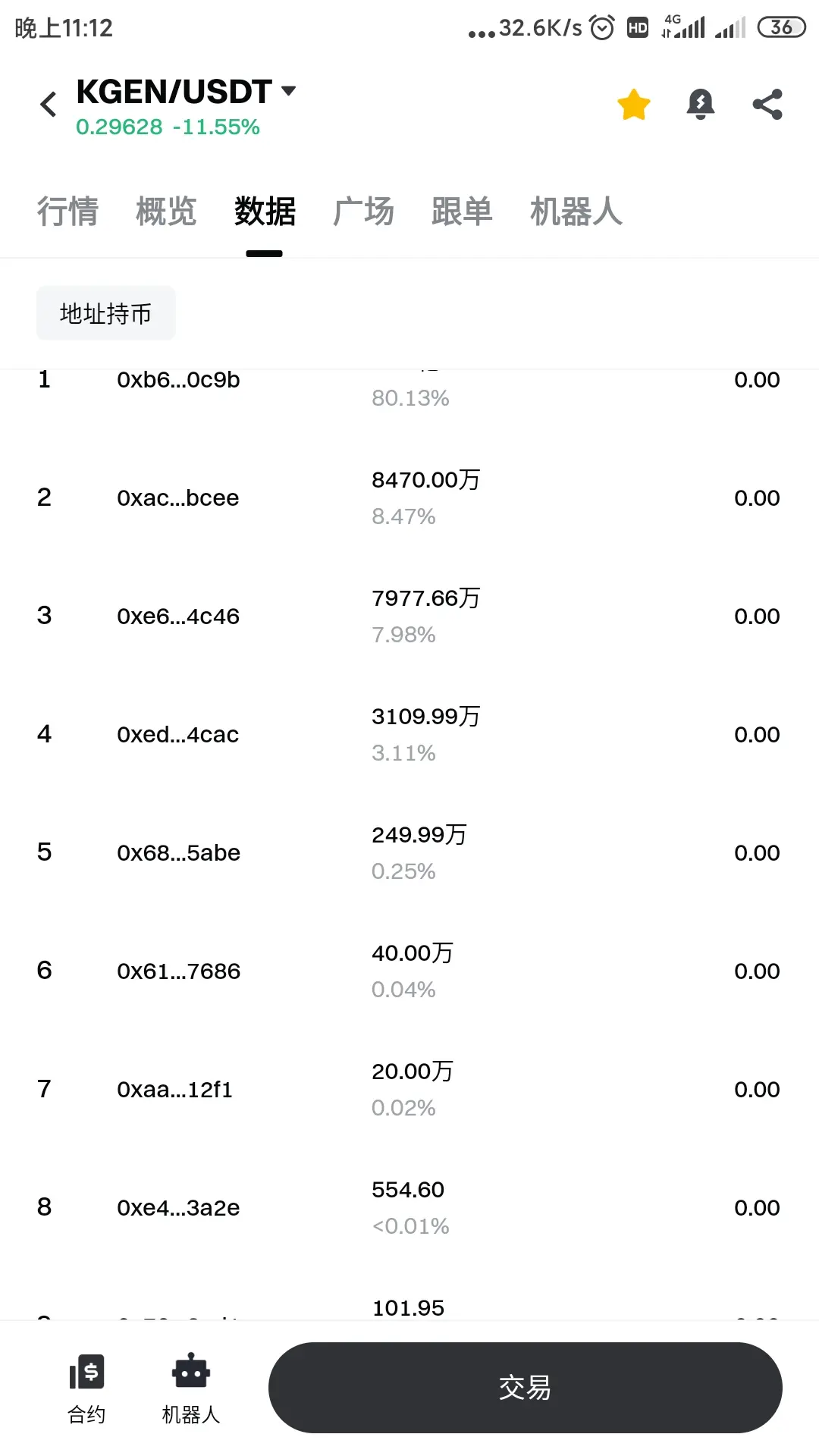Open the 广场 tab
The height and width of the screenshot is (1456, 819).
pyautogui.click(x=363, y=211)
